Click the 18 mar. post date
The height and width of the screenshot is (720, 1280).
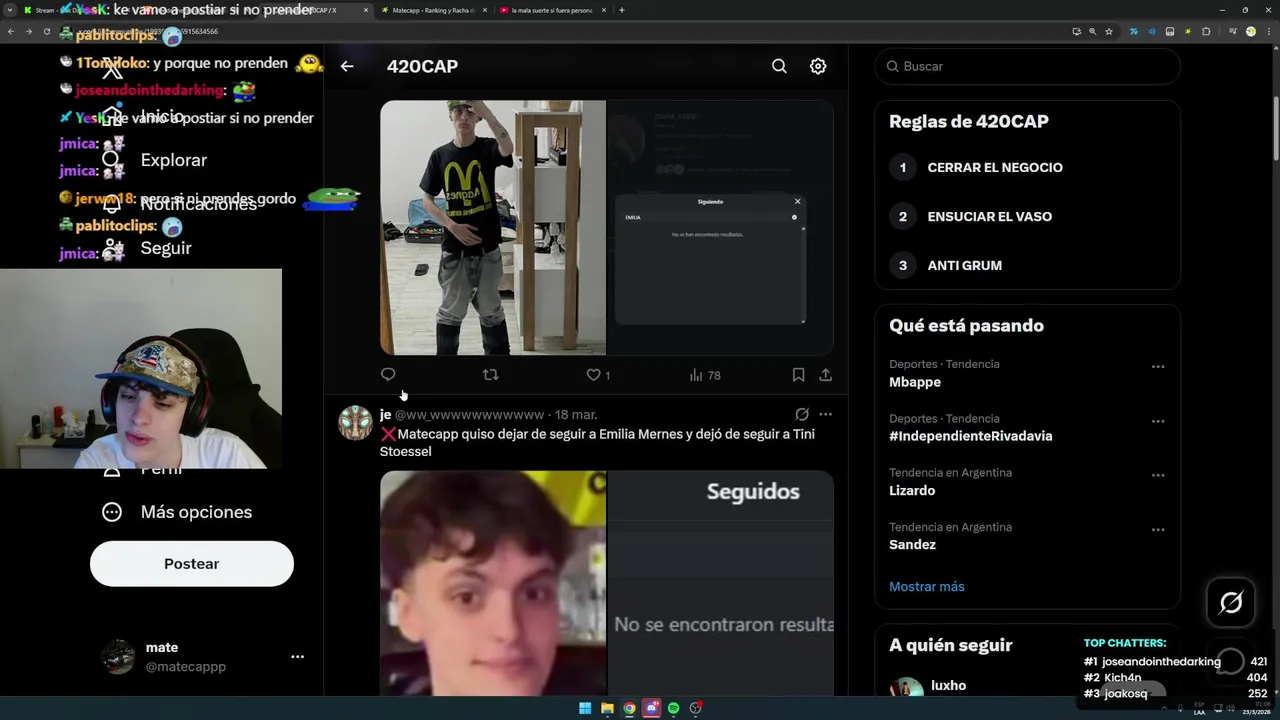[x=576, y=414]
